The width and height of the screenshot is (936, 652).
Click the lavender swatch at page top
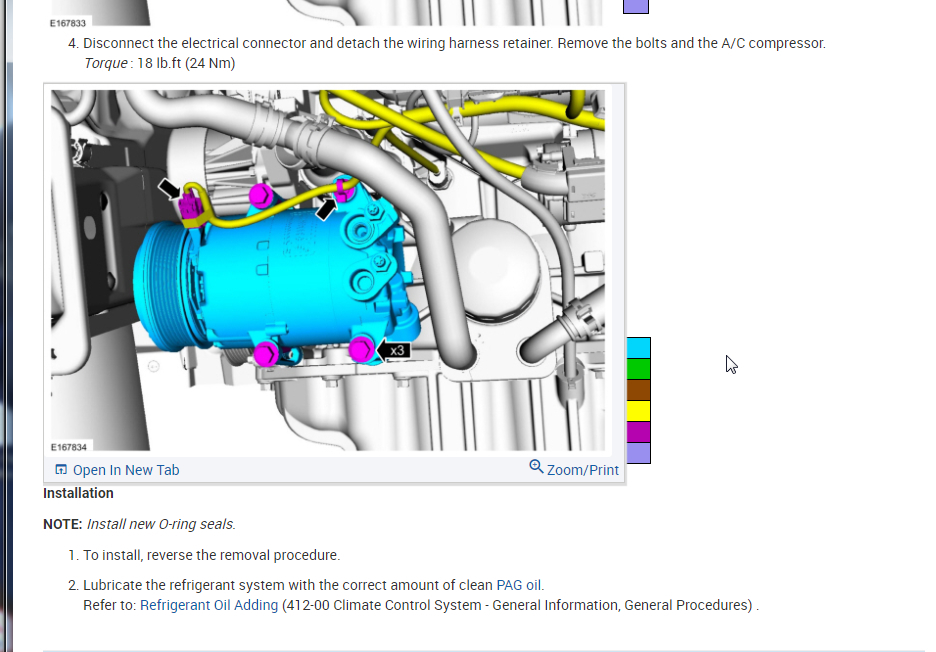coord(636,6)
